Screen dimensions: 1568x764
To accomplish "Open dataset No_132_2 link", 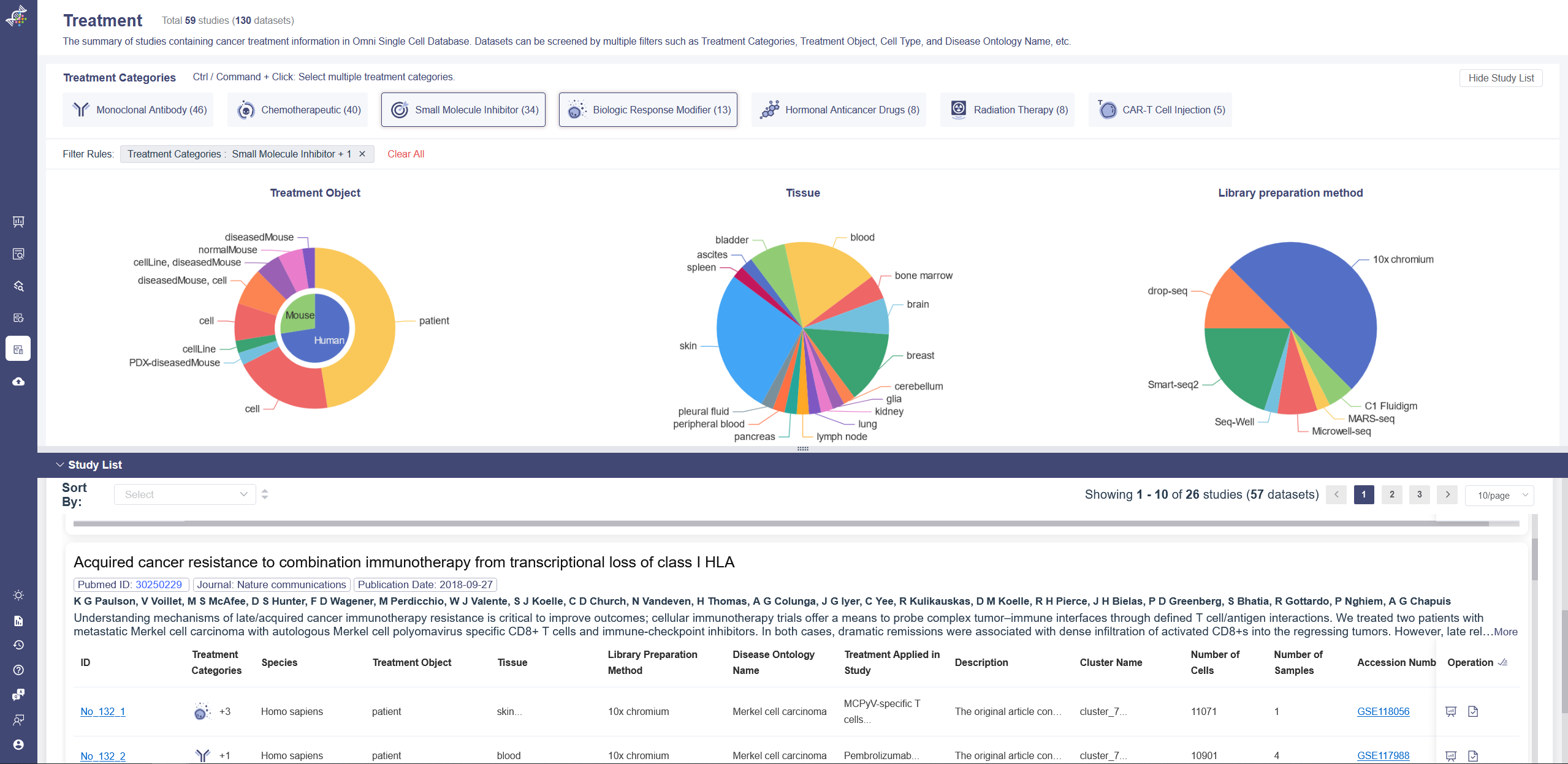I will point(103,756).
